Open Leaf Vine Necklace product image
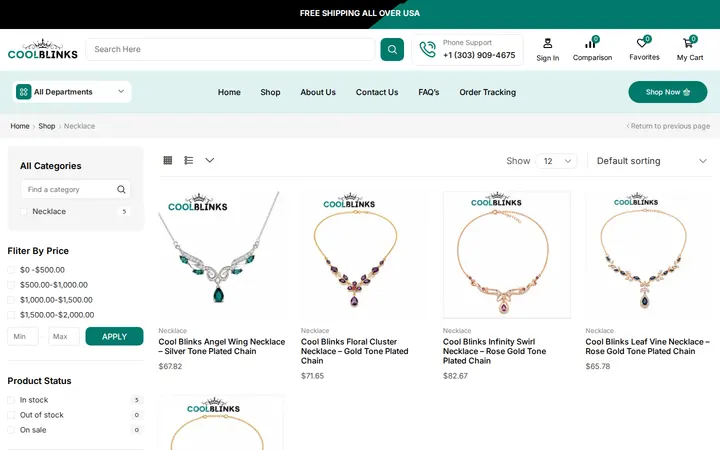 648,255
